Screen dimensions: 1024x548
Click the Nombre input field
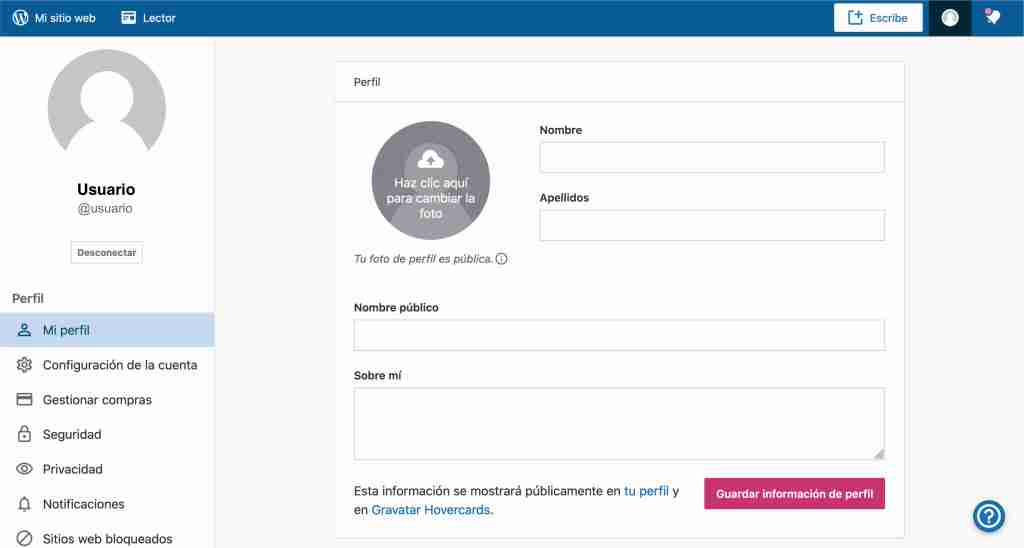712,158
